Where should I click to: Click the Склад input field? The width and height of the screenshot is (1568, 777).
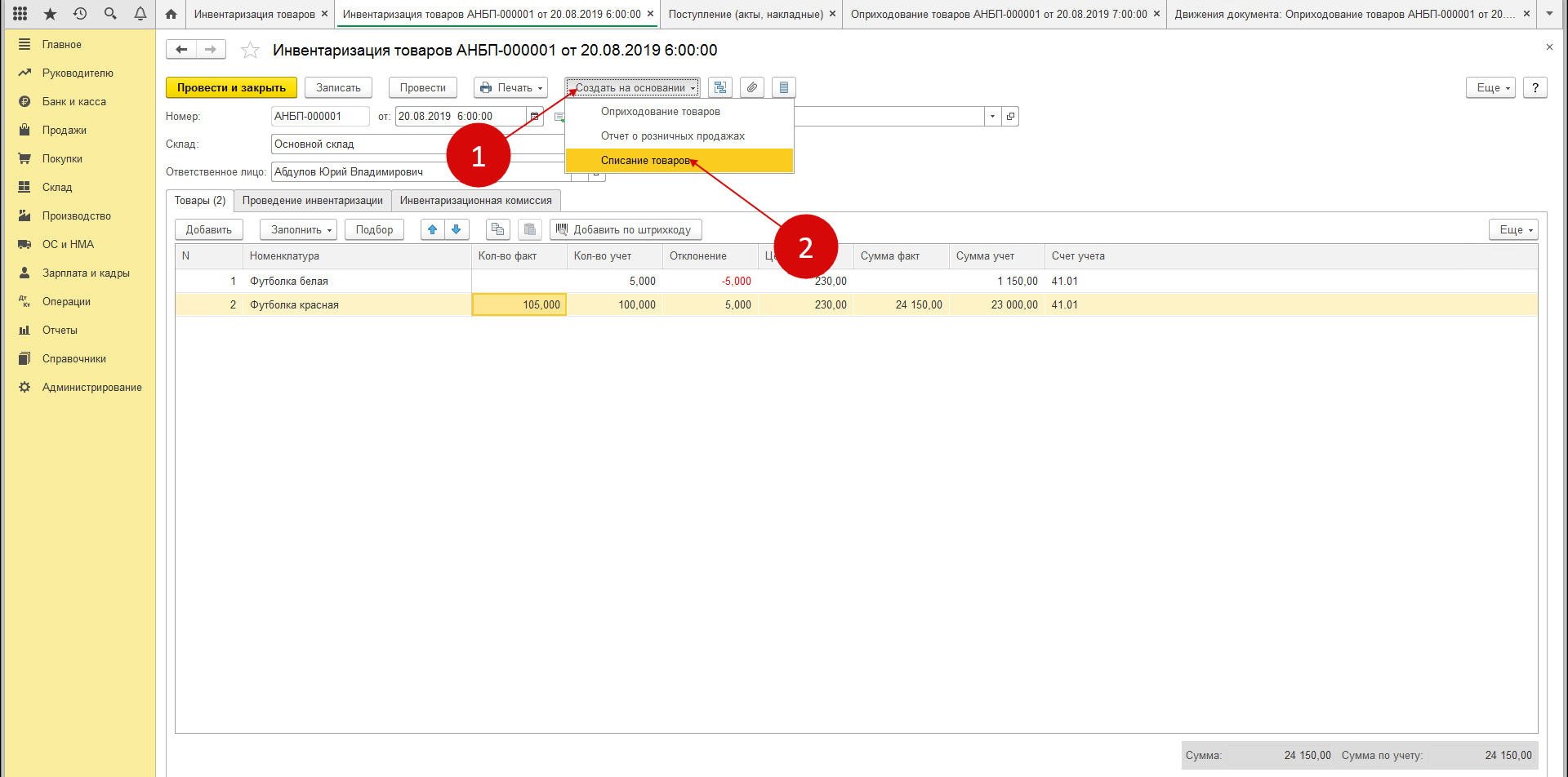coord(417,144)
